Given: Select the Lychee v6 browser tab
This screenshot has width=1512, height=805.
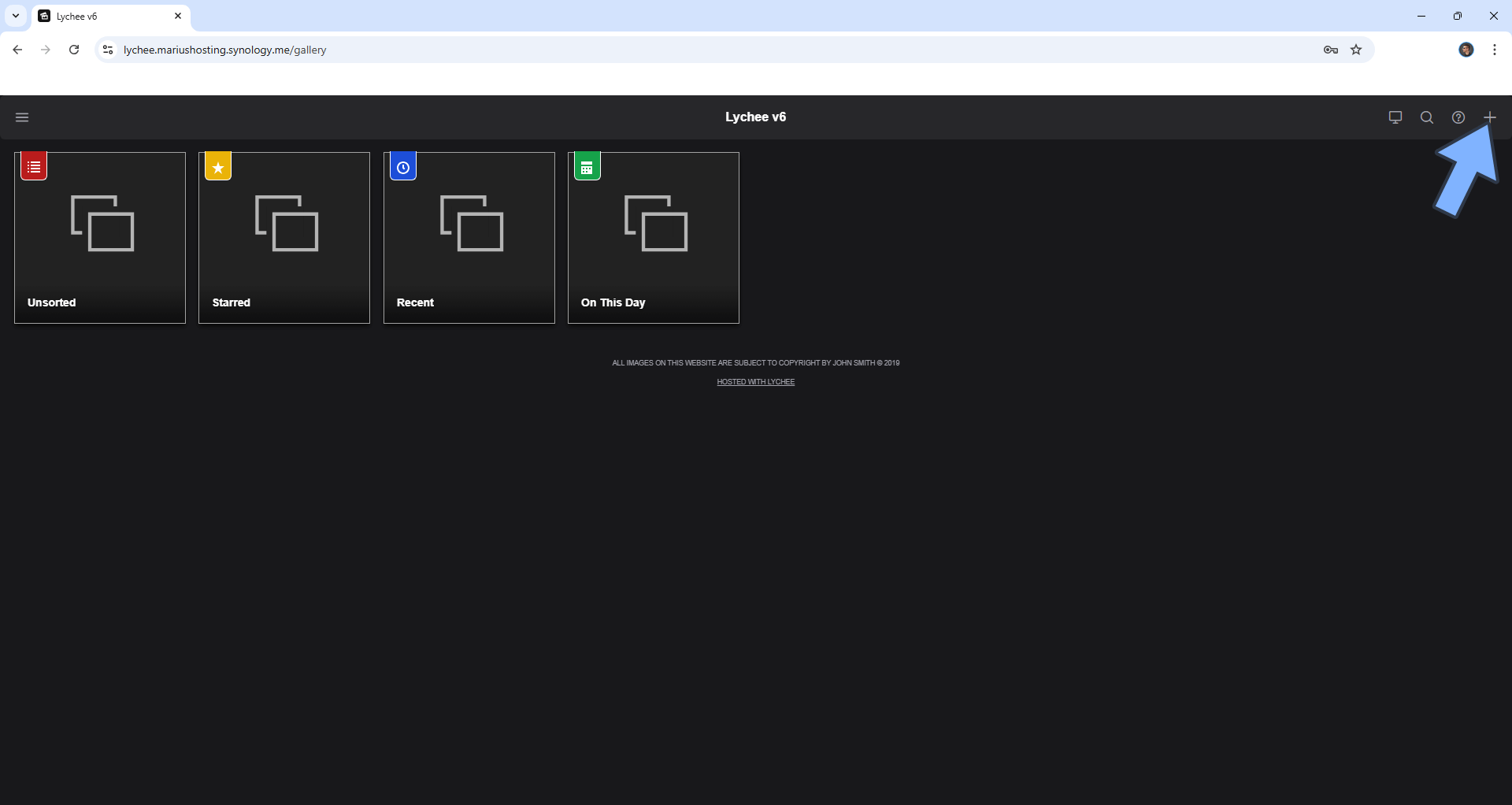Looking at the screenshot, I should tap(111, 16).
